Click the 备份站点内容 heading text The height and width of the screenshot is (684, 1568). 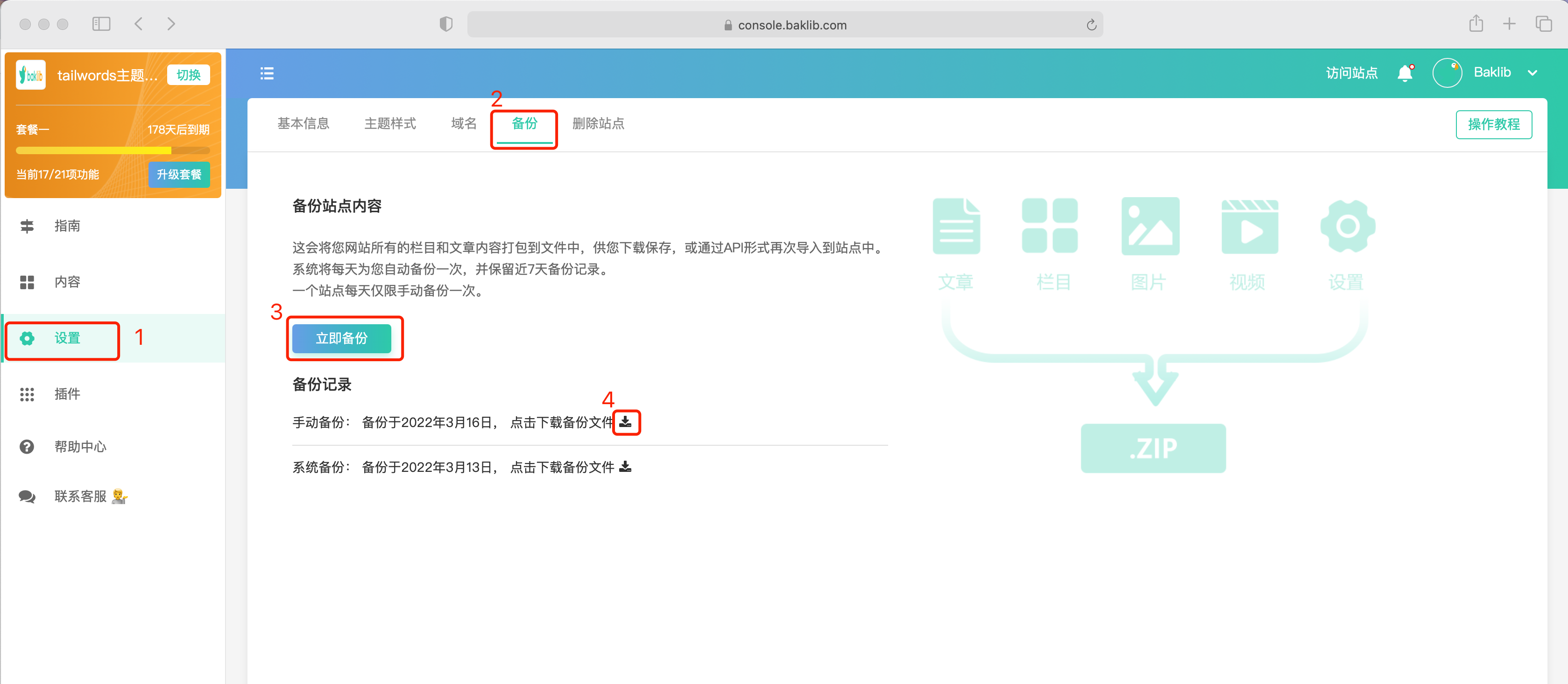[x=337, y=206]
